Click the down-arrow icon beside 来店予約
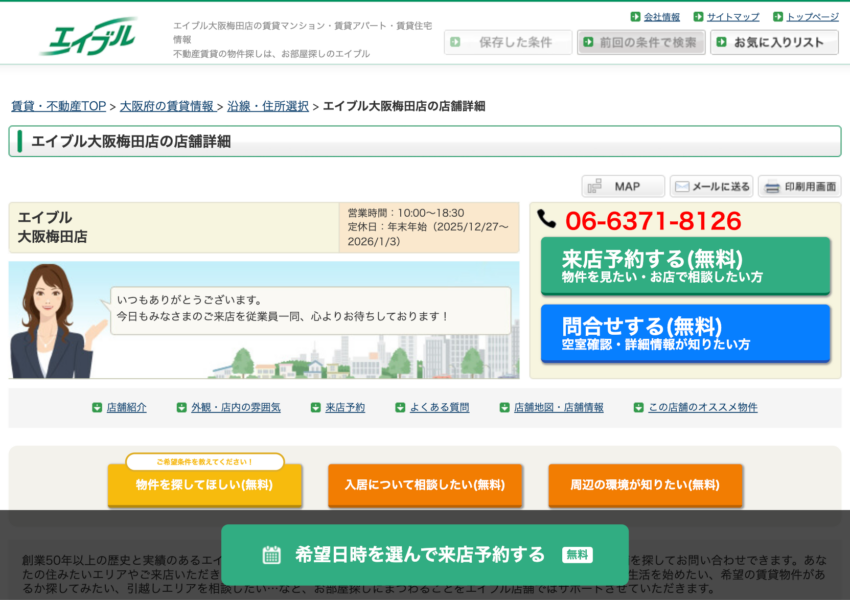Image resolution: width=850 pixels, height=600 pixels. click(315, 408)
